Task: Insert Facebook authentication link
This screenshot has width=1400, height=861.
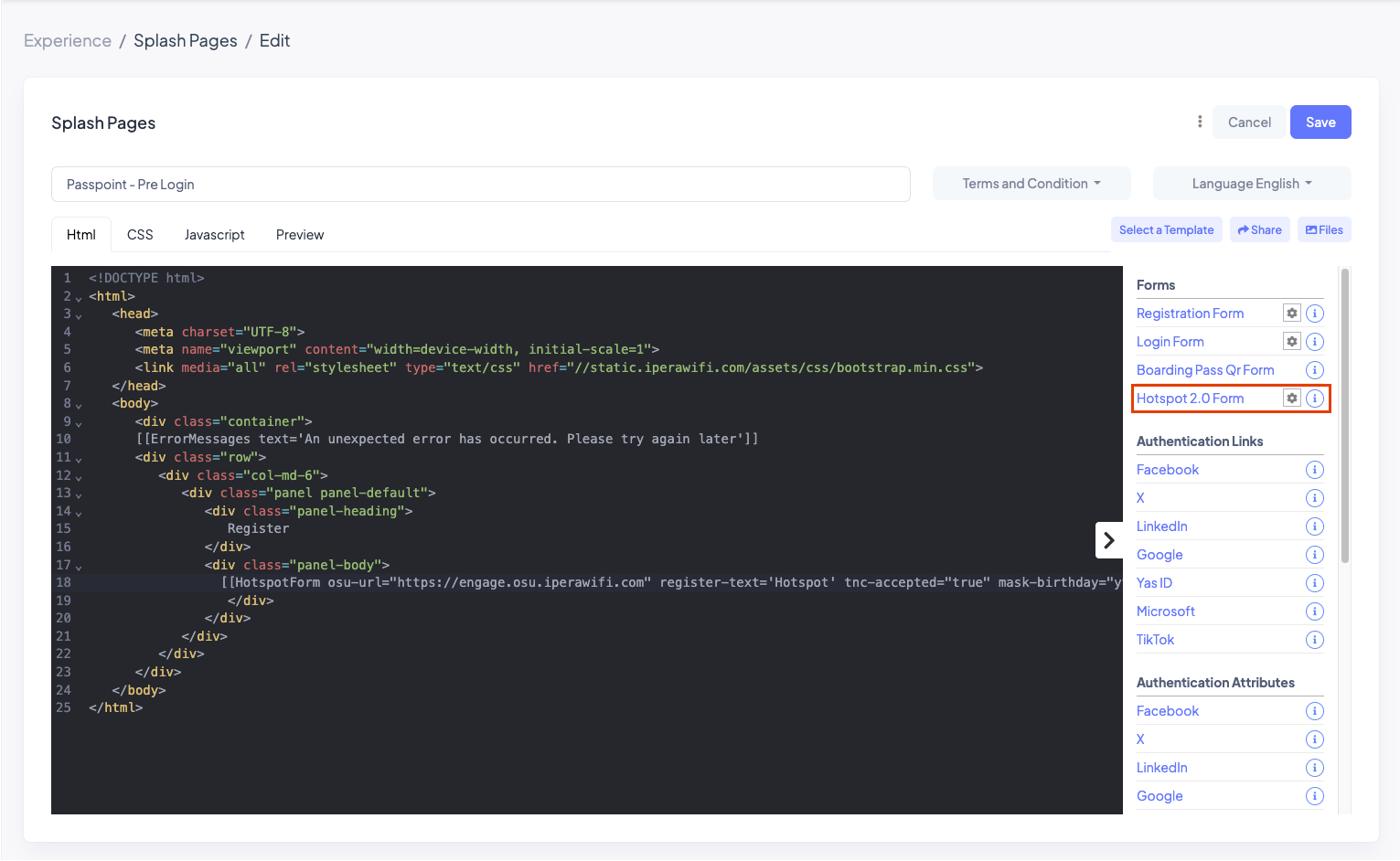Action: tap(1168, 470)
